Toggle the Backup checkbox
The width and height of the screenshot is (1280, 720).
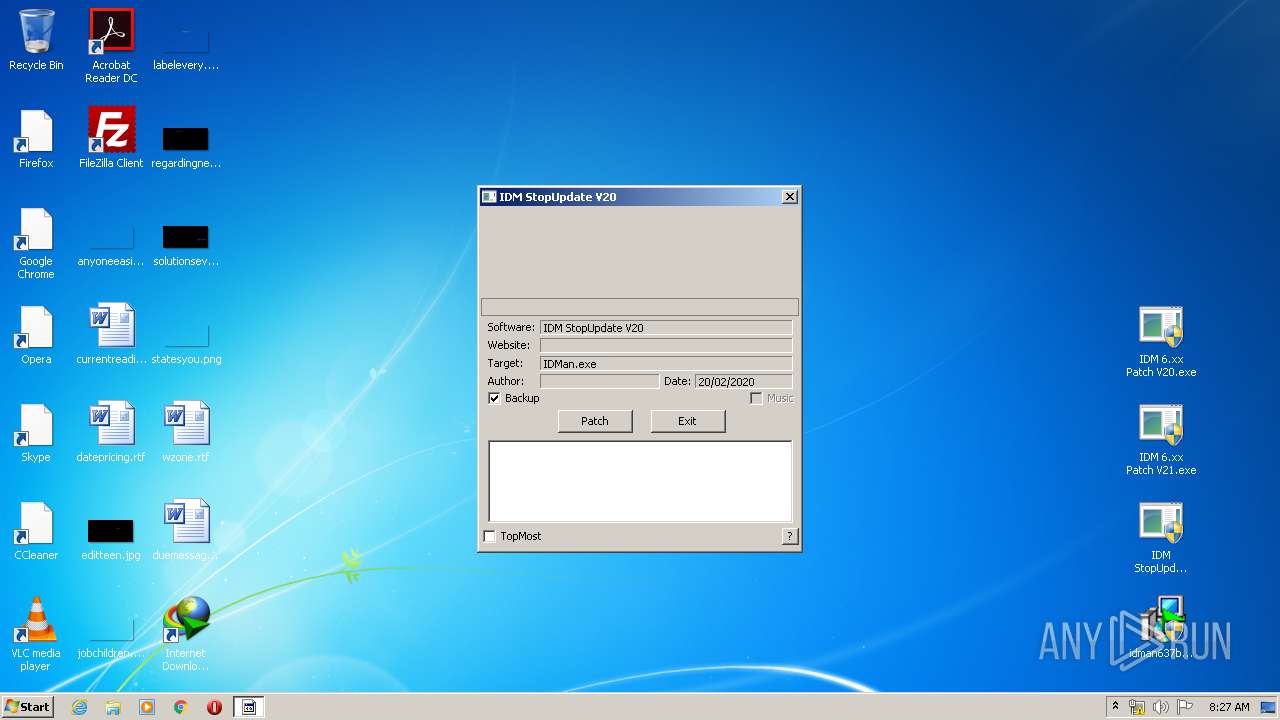pos(494,398)
